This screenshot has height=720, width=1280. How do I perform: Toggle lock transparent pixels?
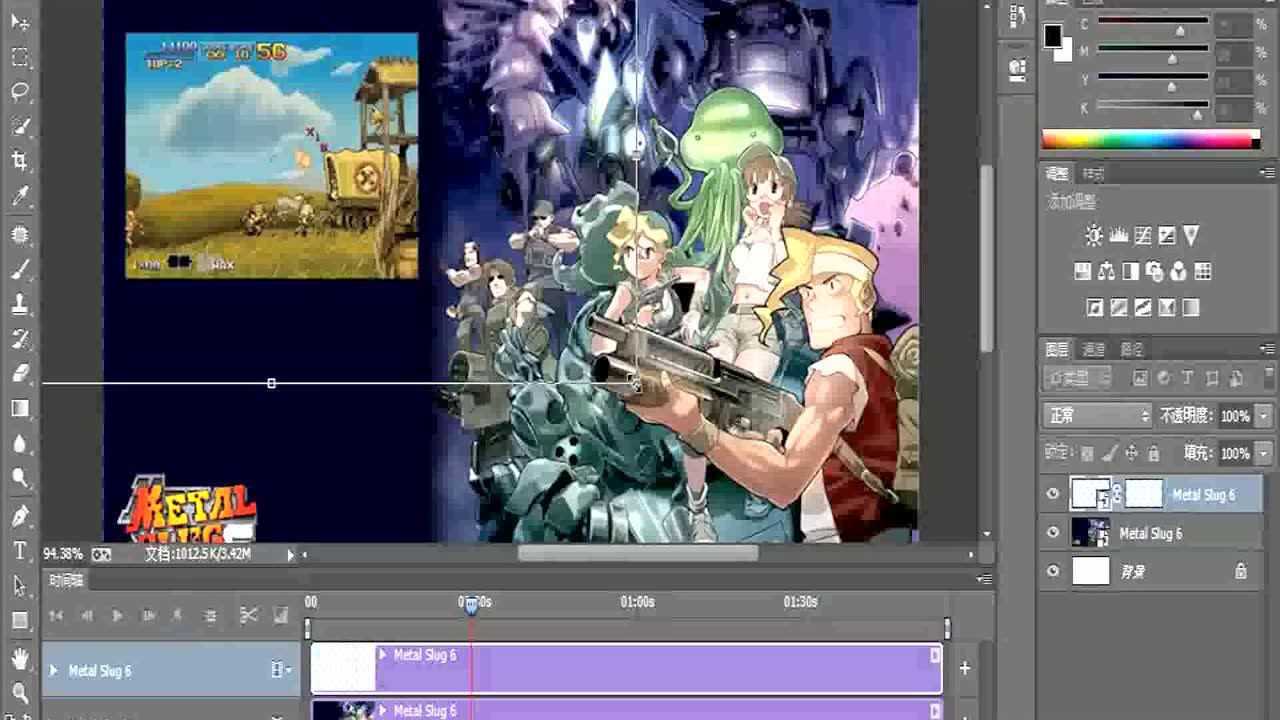pyautogui.click(x=1088, y=453)
